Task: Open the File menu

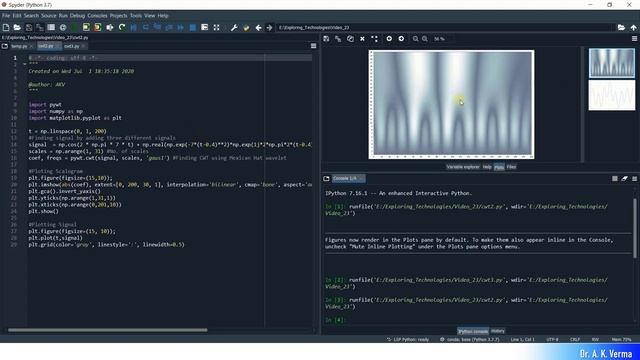Action: click(6, 16)
